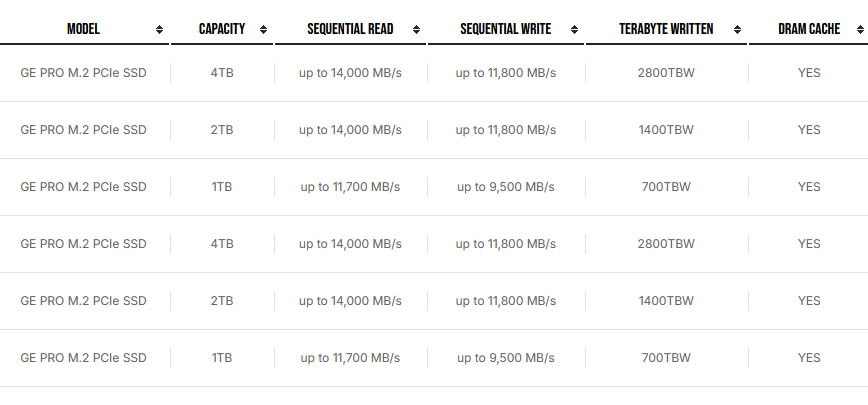
Task: Click the Capacity header label
Action: pyautogui.click(x=222, y=29)
